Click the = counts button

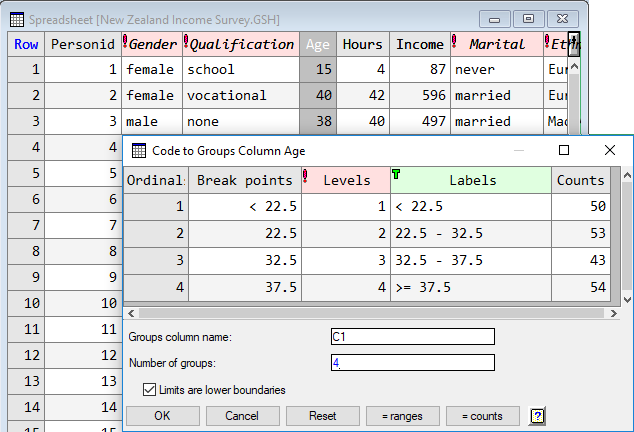pos(481,416)
